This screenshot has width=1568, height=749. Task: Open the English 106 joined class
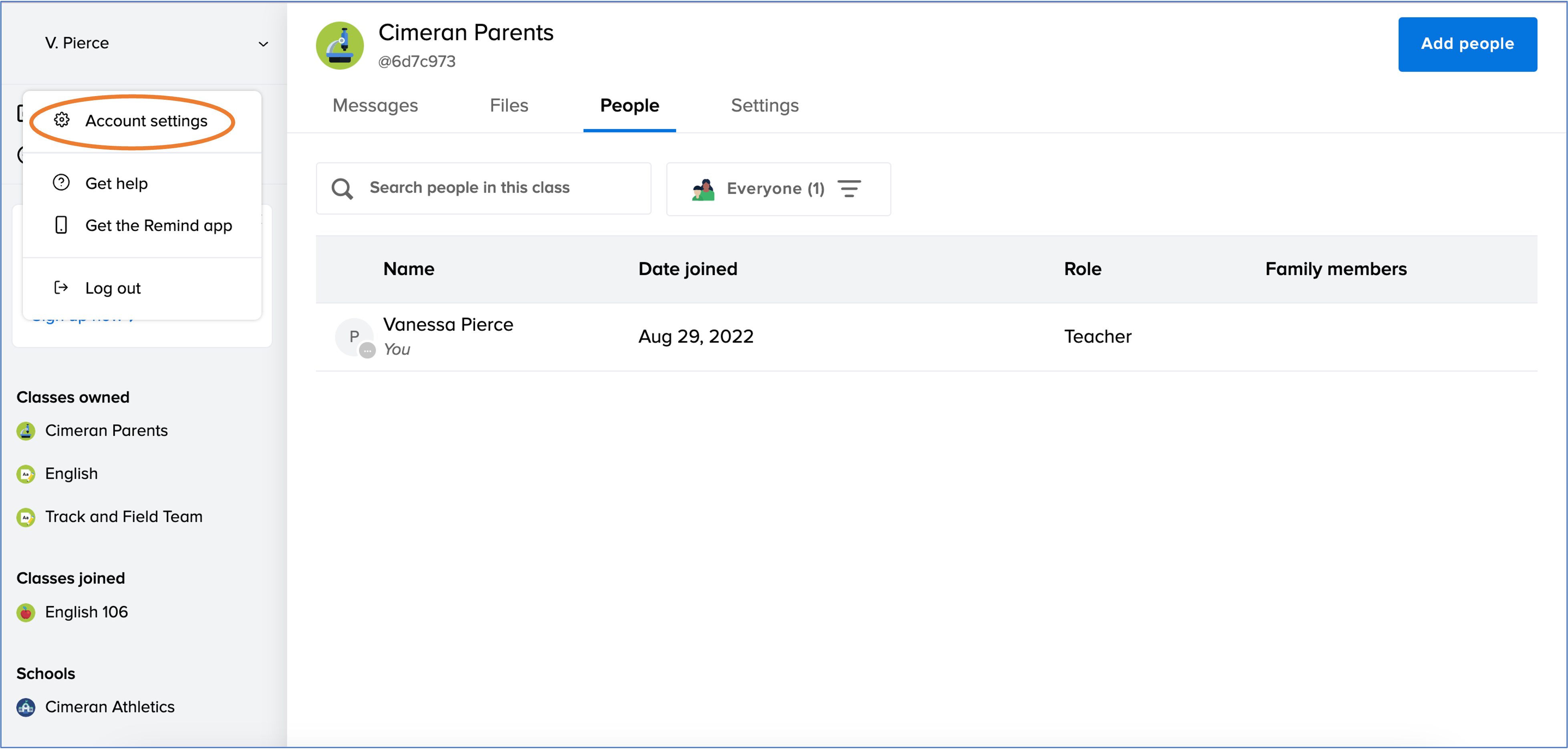87,612
